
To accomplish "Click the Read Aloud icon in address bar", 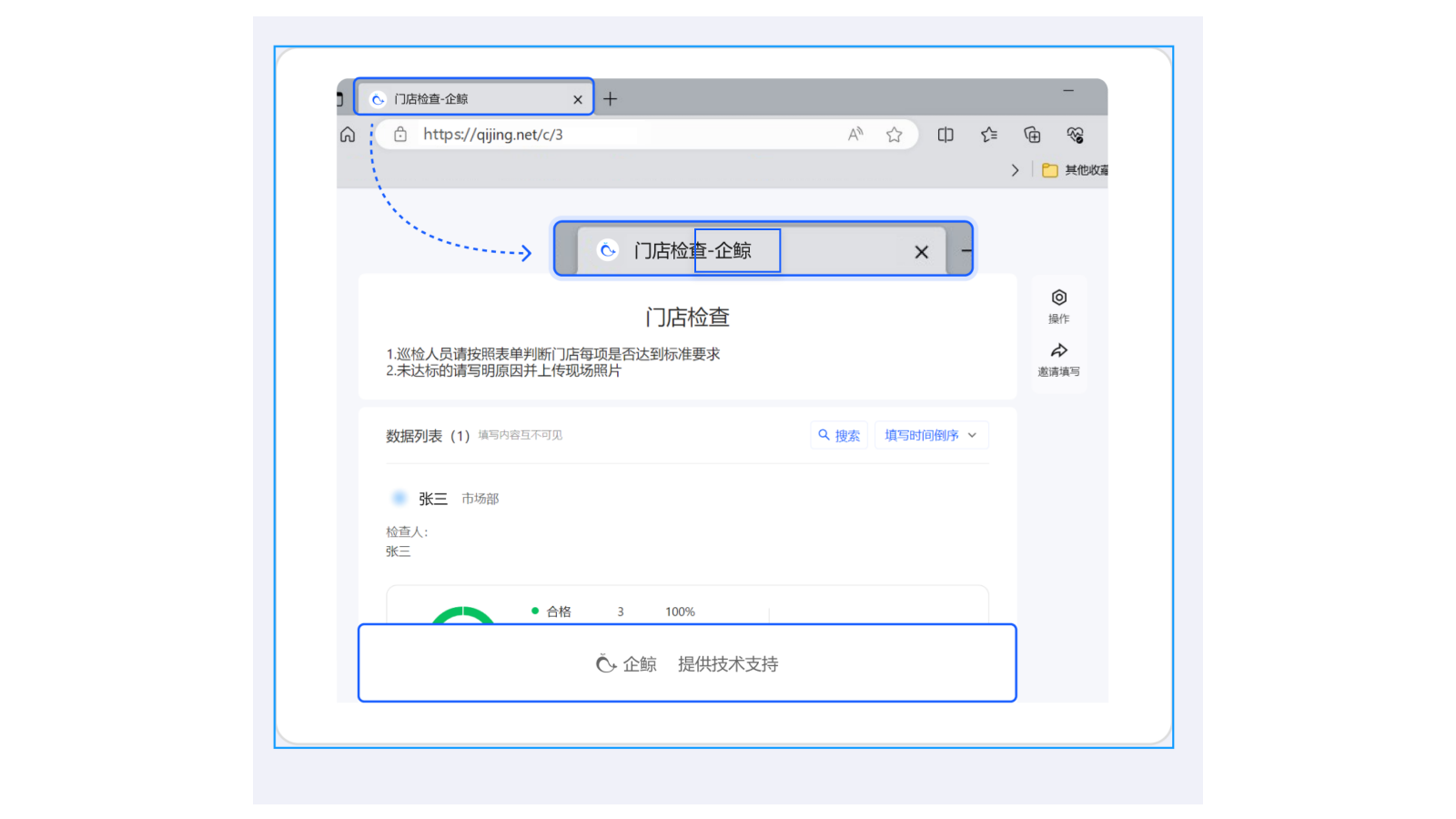I will click(855, 135).
